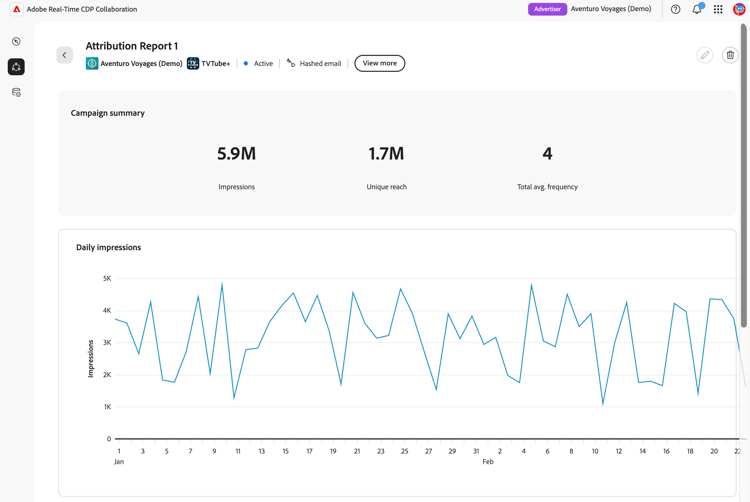Go back with the chevron button
Screen dimensions: 750x502
[65, 55]
